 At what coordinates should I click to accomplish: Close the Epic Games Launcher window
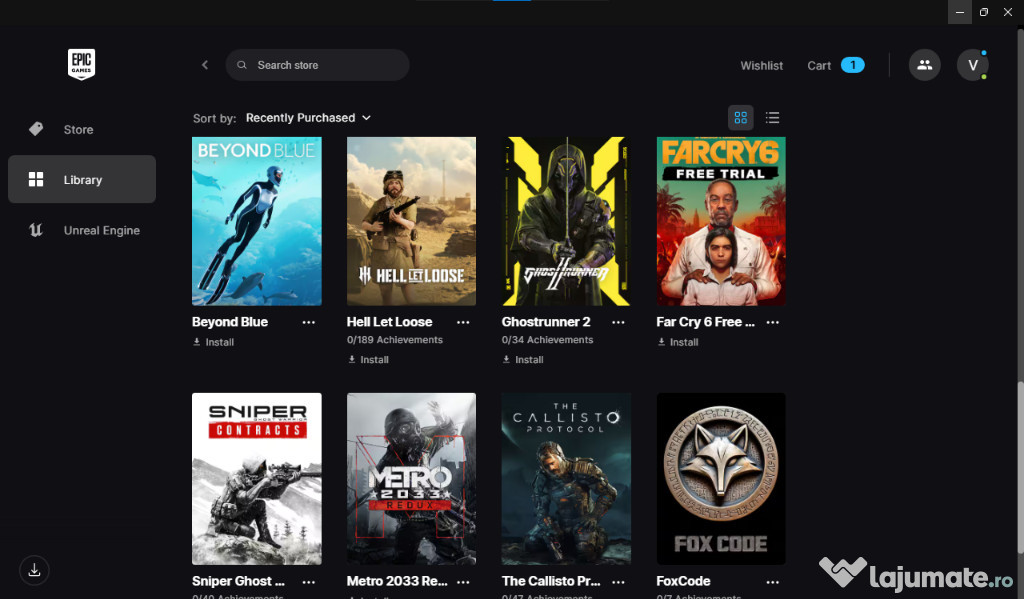click(x=1008, y=12)
